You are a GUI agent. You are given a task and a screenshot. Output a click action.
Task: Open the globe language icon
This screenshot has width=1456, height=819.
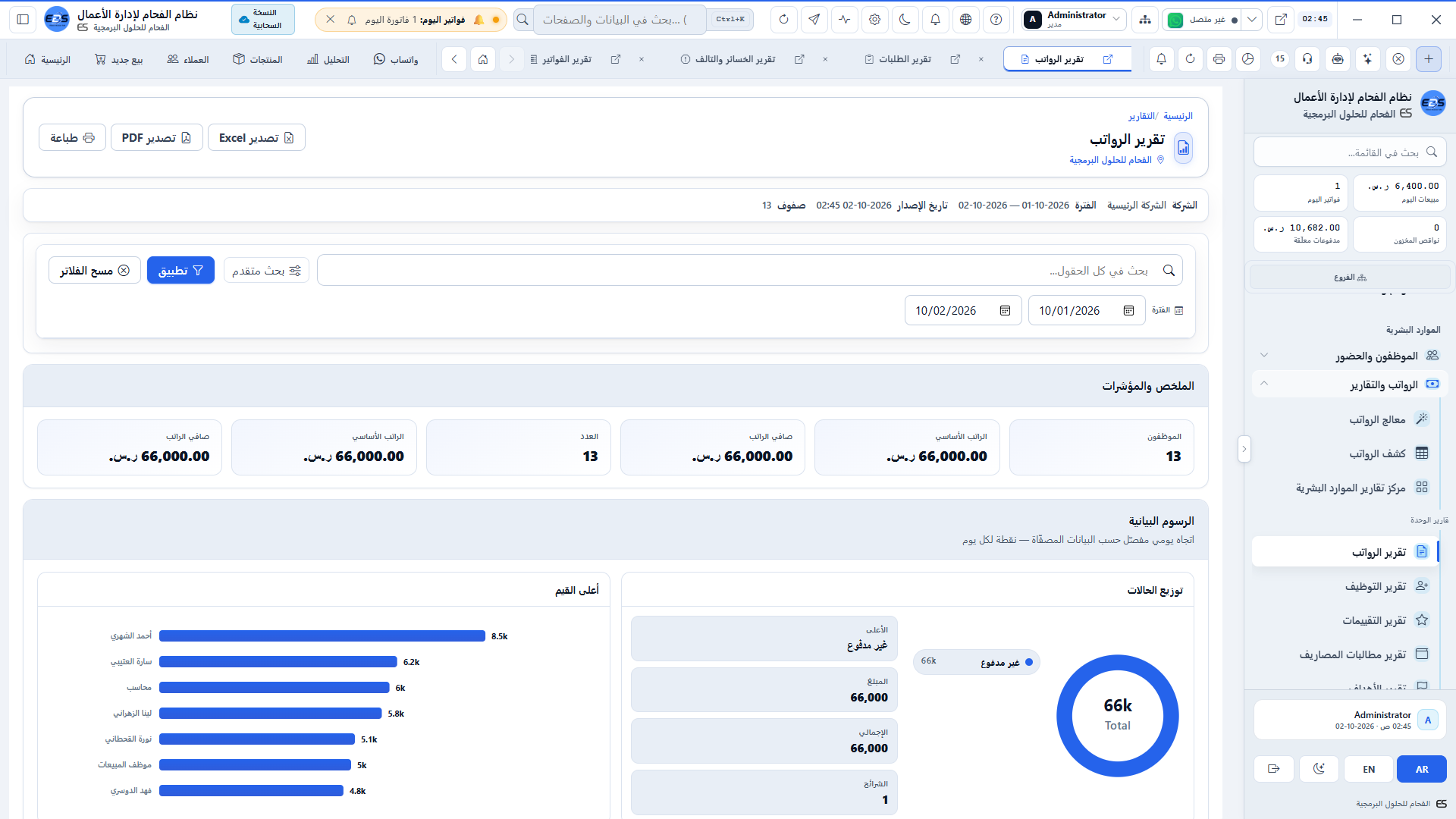click(965, 20)
